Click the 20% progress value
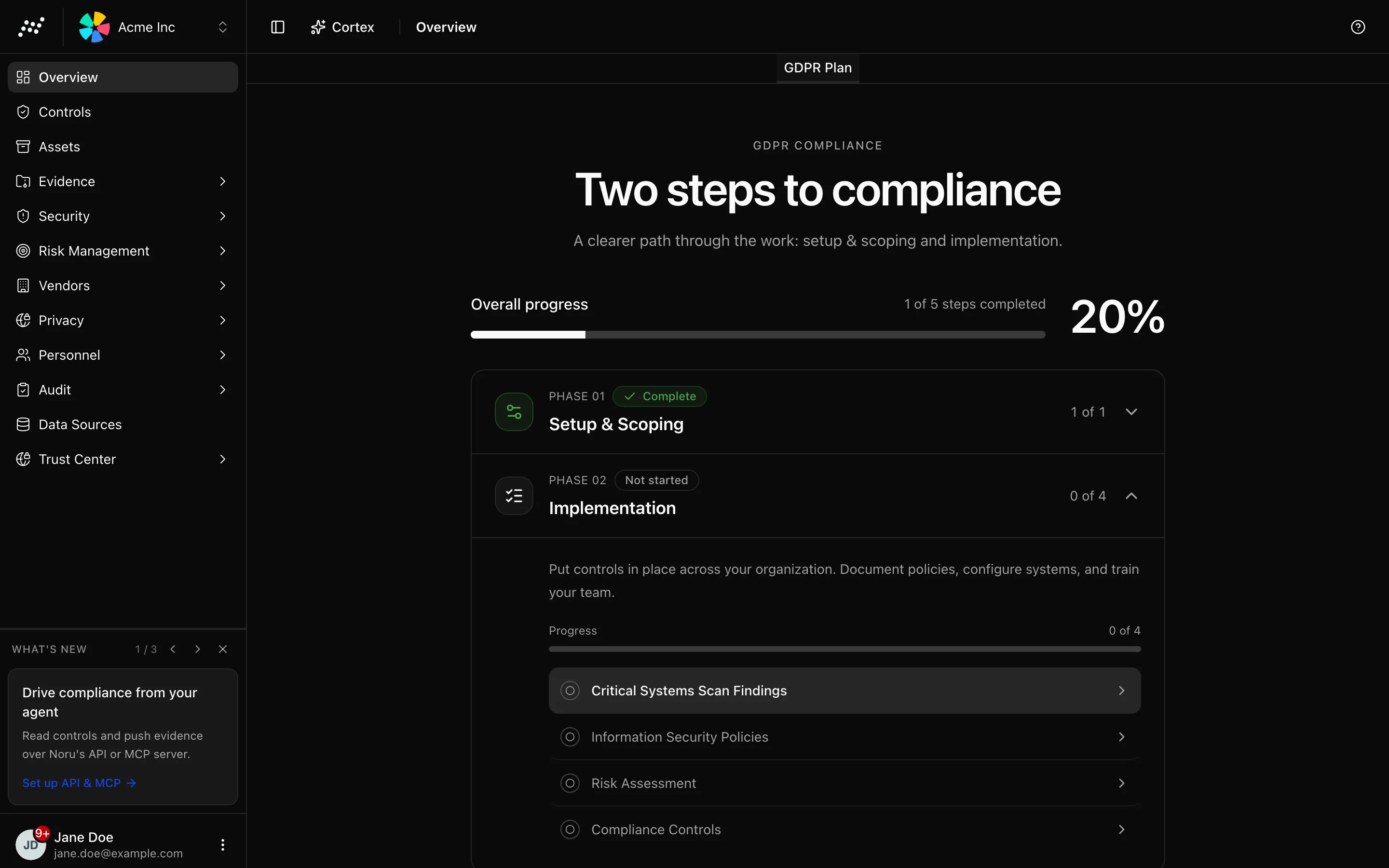The width and height of the screenshot is (1389, 868). 1117,317
